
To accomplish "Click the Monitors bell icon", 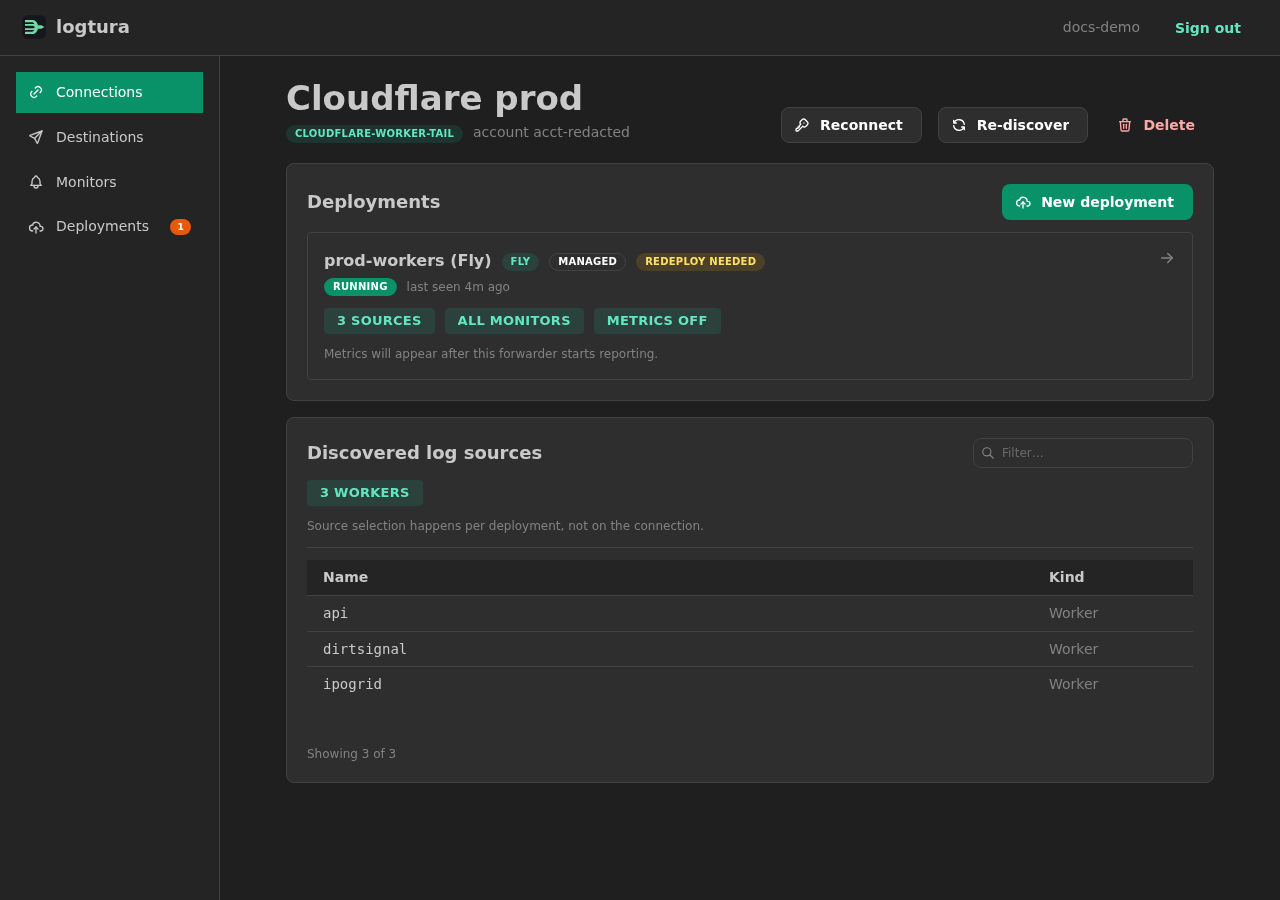I will coord(36,182).
